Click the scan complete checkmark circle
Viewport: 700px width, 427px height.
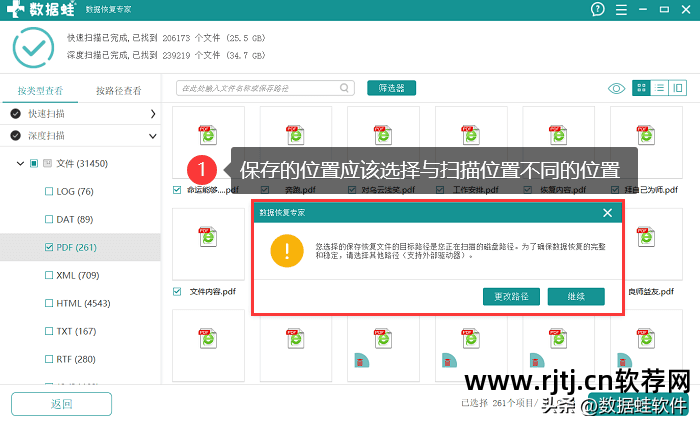click(x=33, y=47)
